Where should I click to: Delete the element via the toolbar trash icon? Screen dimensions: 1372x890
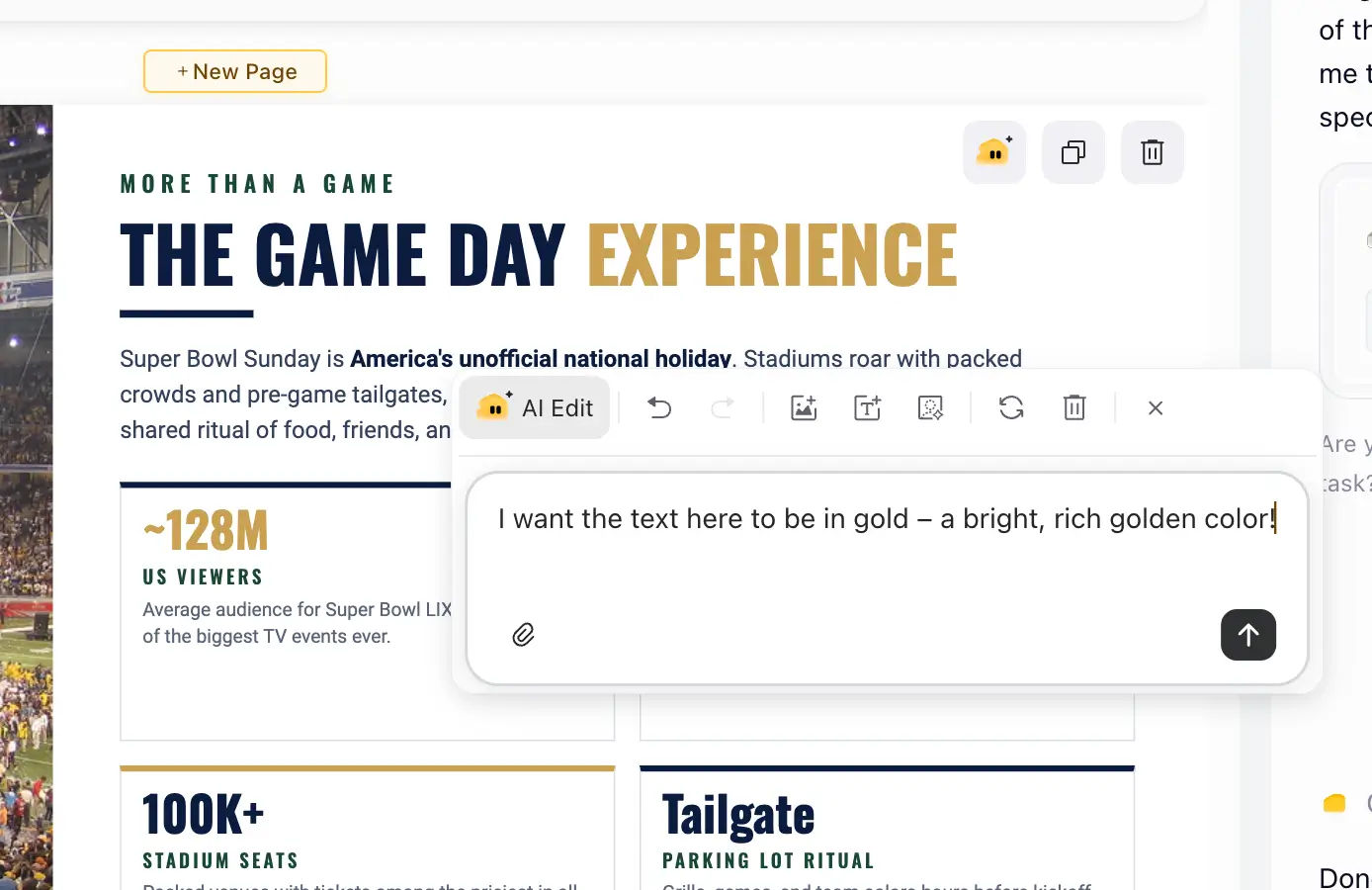point(1074,407)
